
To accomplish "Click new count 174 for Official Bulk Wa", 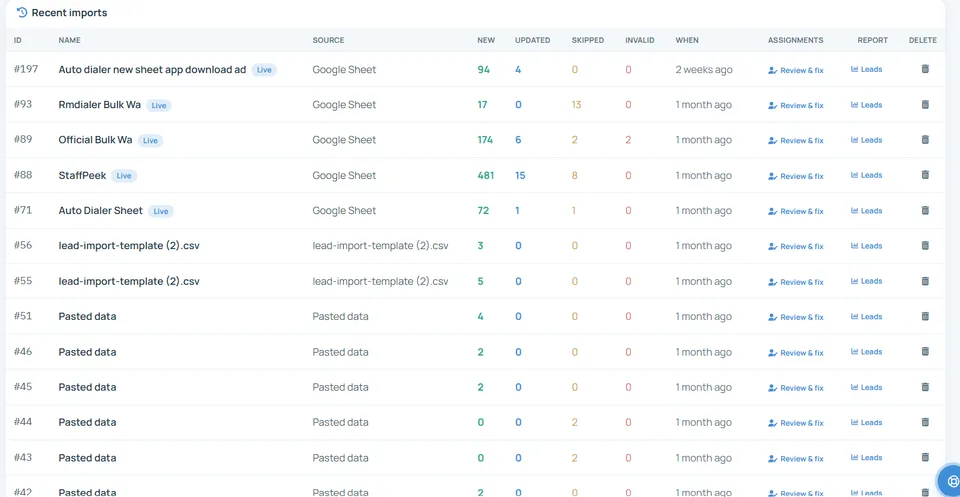I will pyautogui.click(x=485, y=140).
